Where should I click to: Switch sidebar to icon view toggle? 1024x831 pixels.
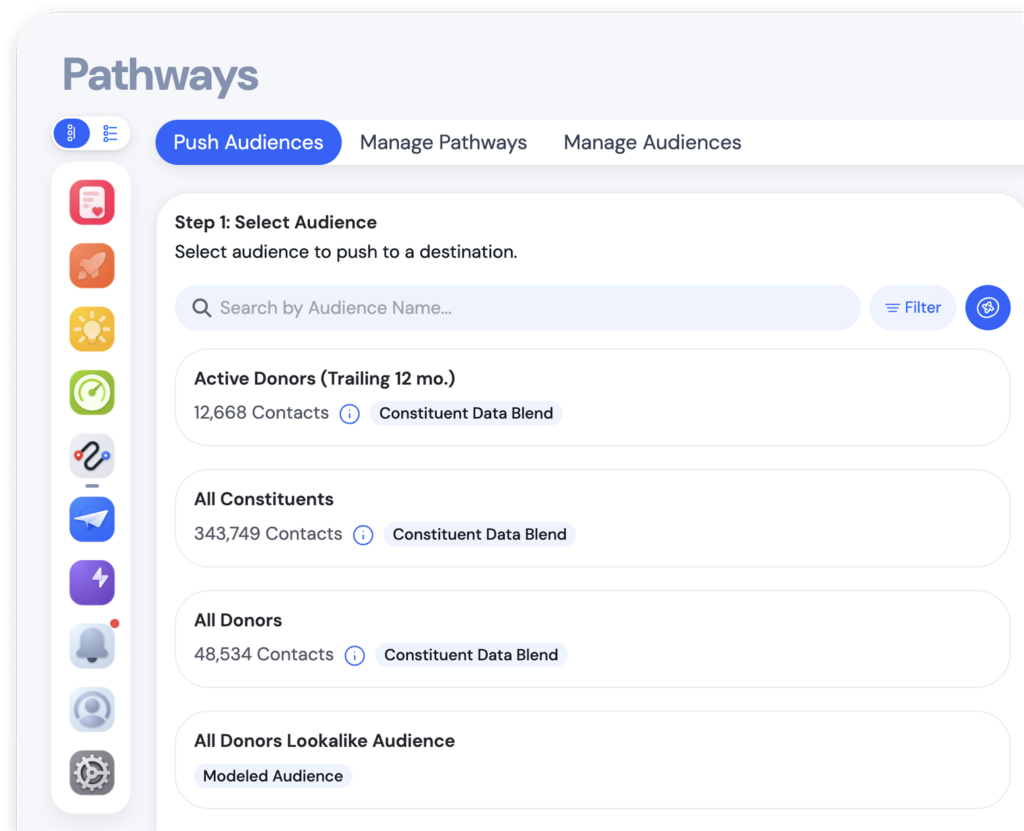point(72,133)
